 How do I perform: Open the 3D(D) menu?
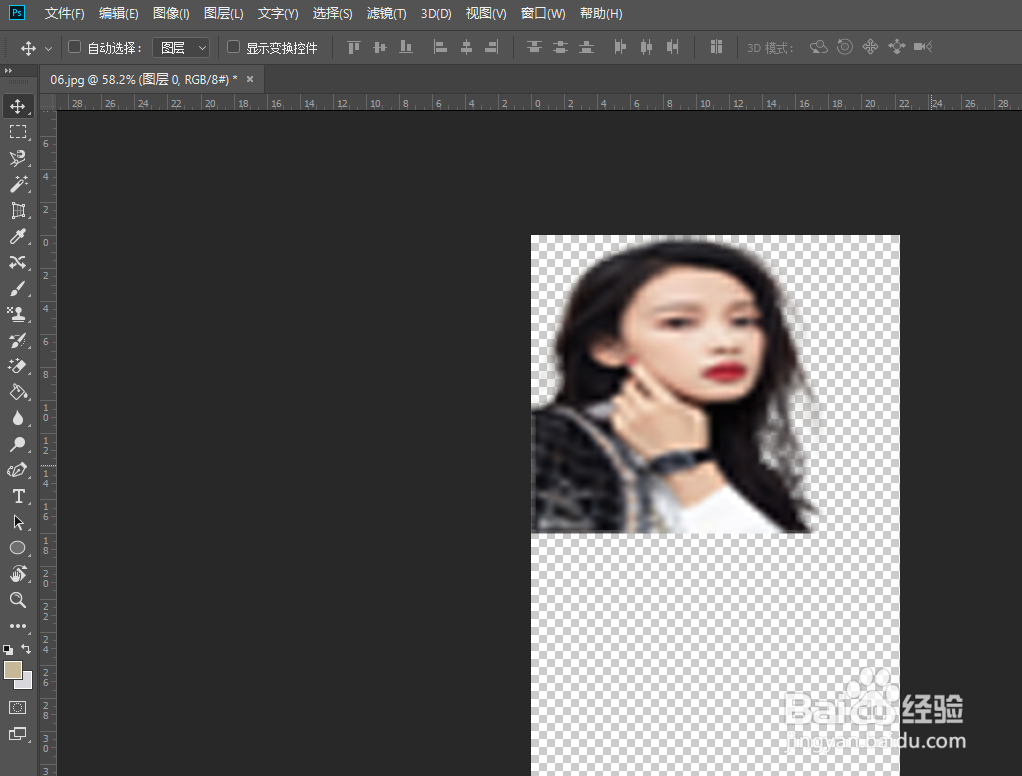coord(436,13)
